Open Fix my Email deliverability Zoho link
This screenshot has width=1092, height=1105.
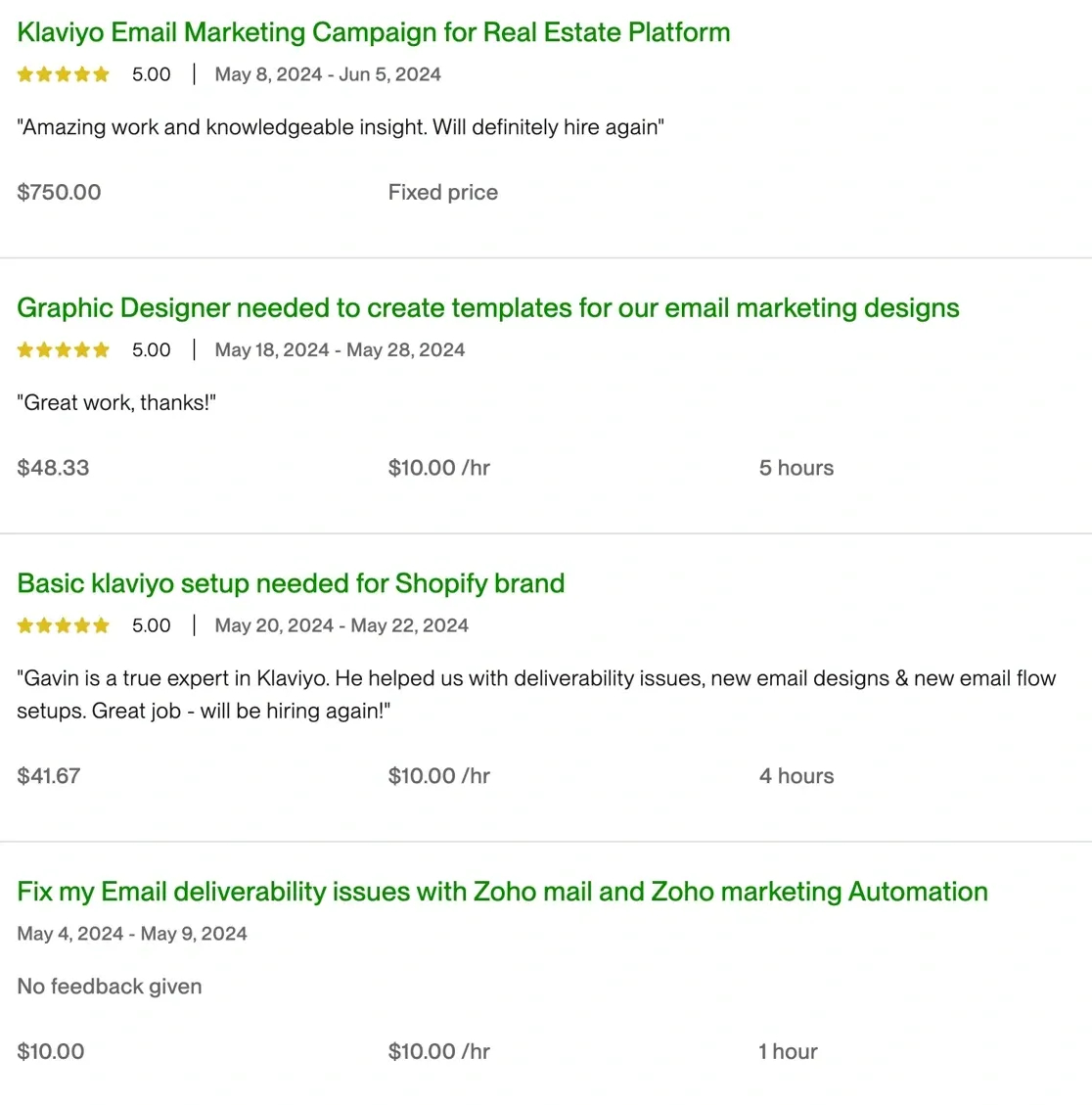pos(502,892)
